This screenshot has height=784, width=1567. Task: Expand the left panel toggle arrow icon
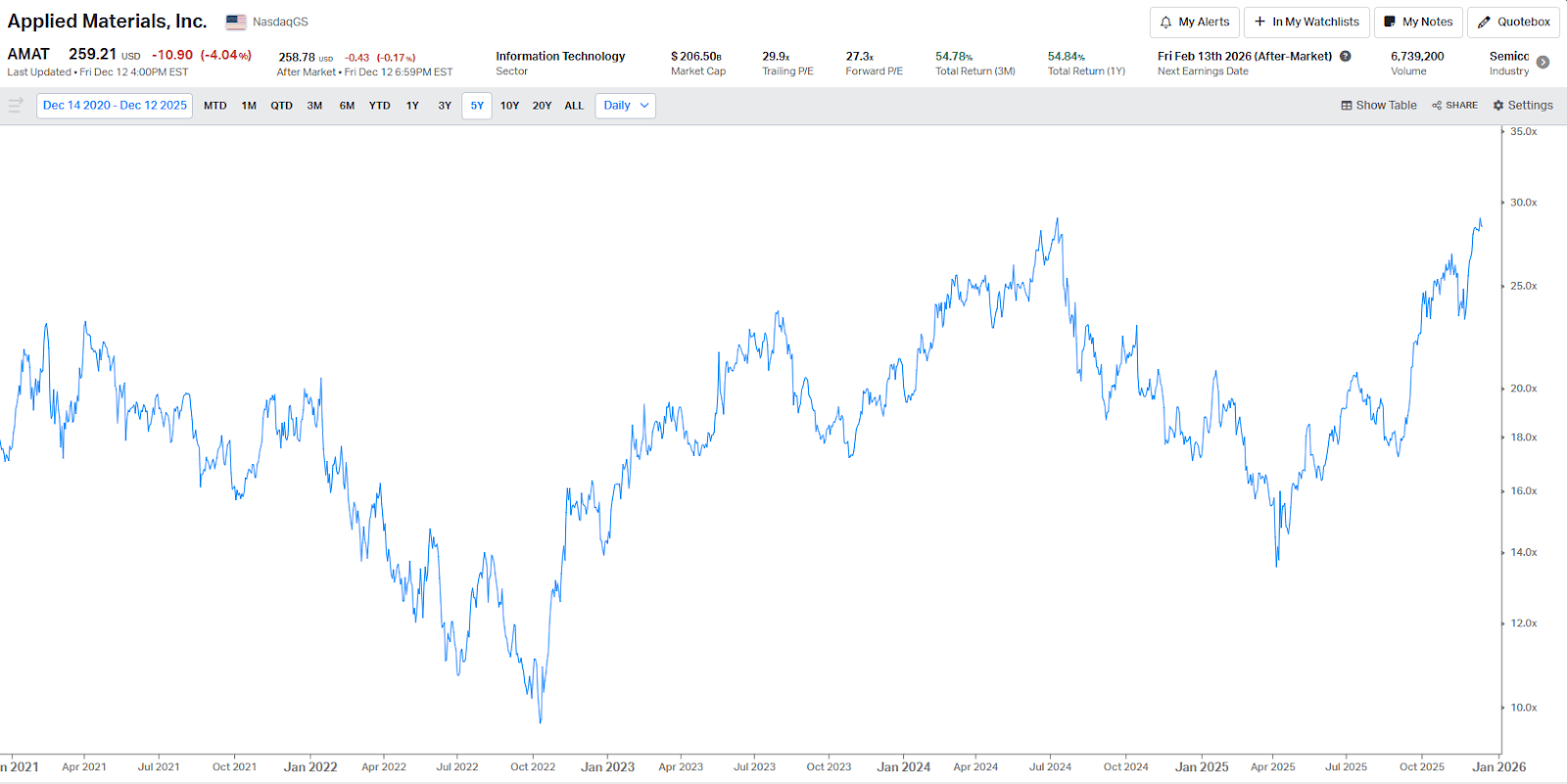click(x=16, y=106)
